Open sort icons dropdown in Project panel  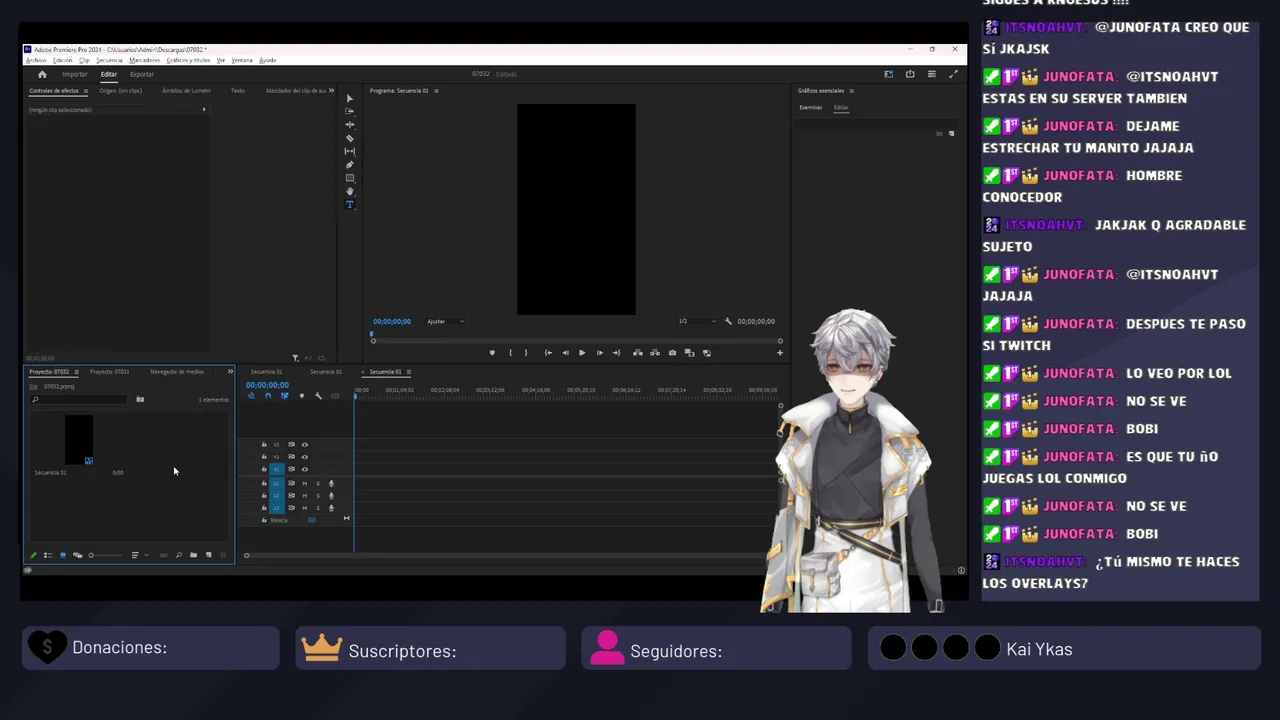click(x=138, y=555)
